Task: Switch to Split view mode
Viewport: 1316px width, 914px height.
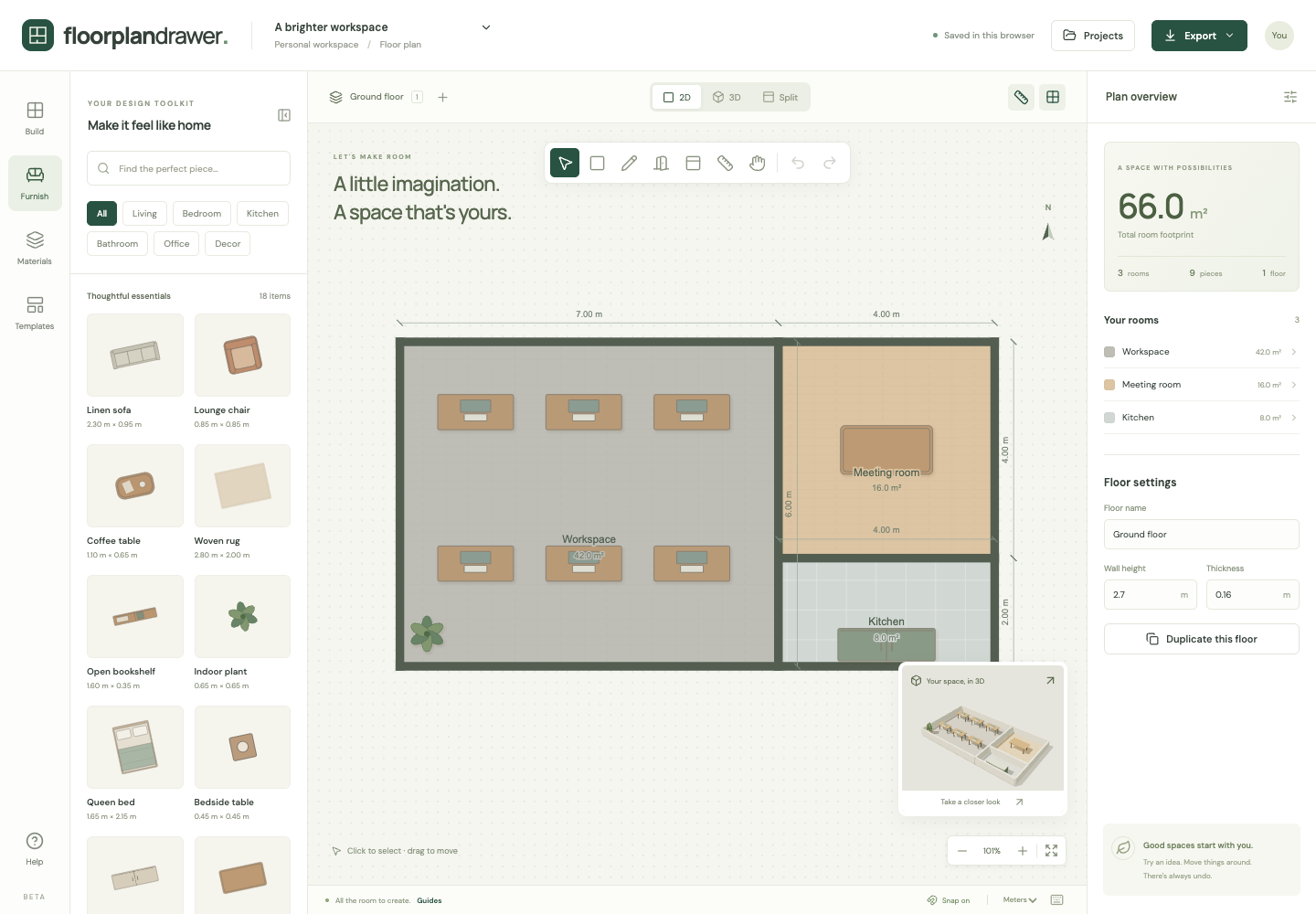Action: click(780, 97)
